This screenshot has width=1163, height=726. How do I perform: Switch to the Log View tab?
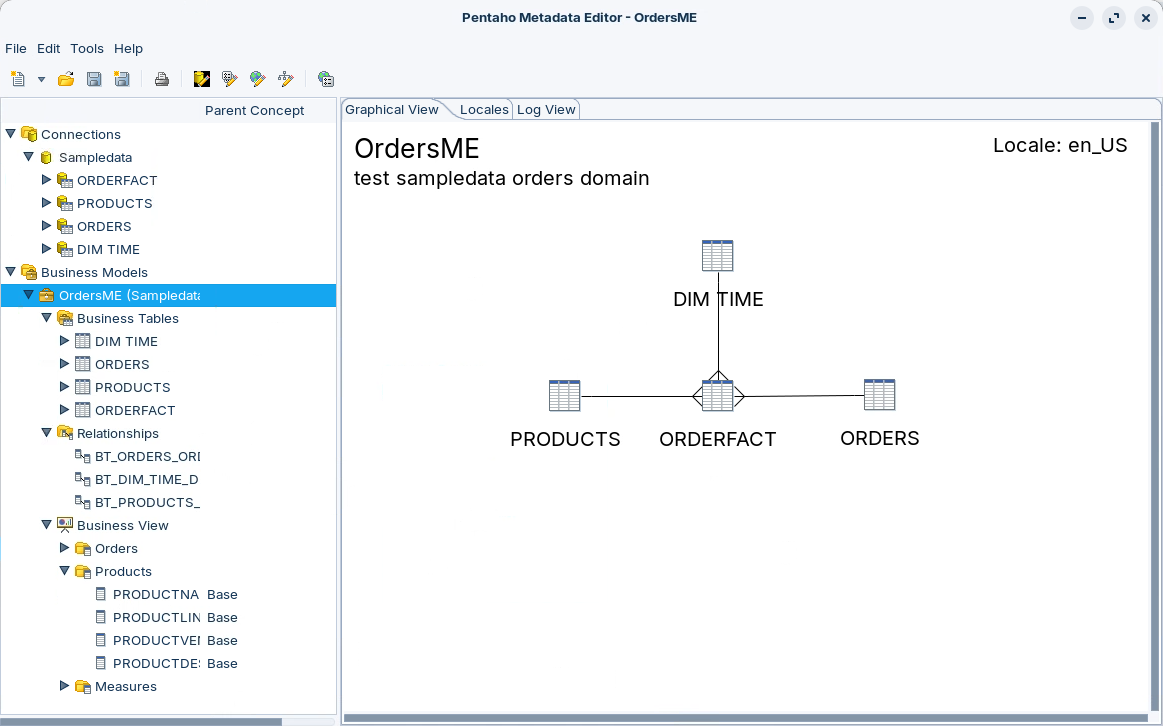(x=546, y=109)
